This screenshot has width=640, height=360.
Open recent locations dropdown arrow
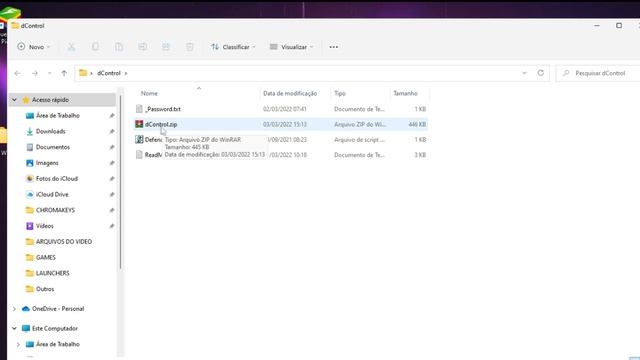49,73
